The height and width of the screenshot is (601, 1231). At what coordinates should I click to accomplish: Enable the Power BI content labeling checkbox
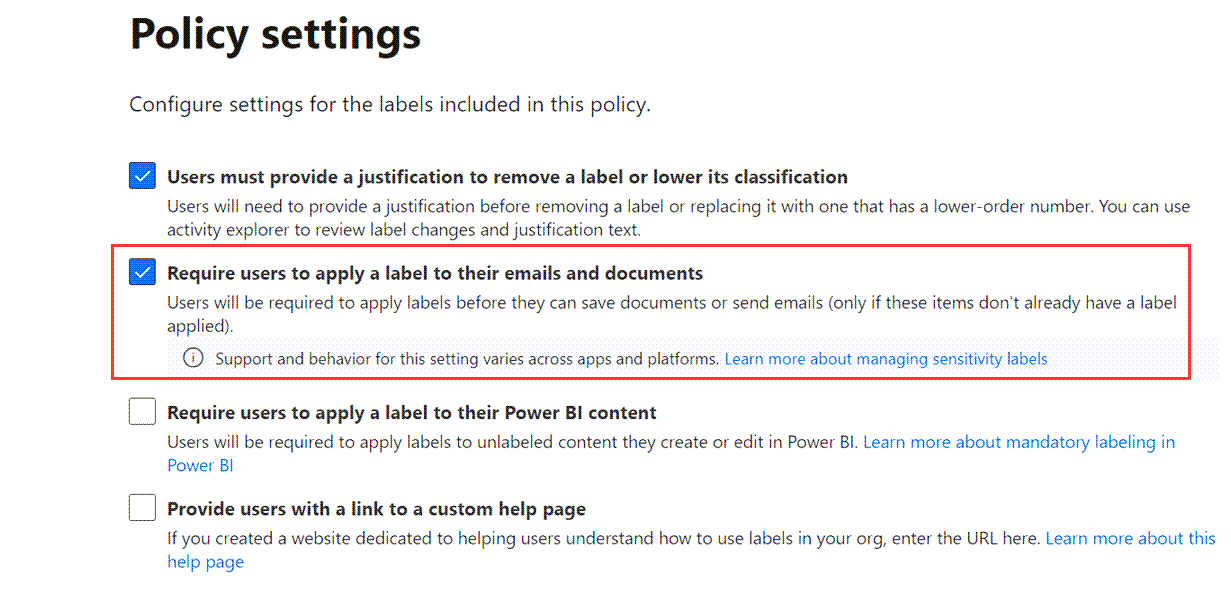click(142, 412)
